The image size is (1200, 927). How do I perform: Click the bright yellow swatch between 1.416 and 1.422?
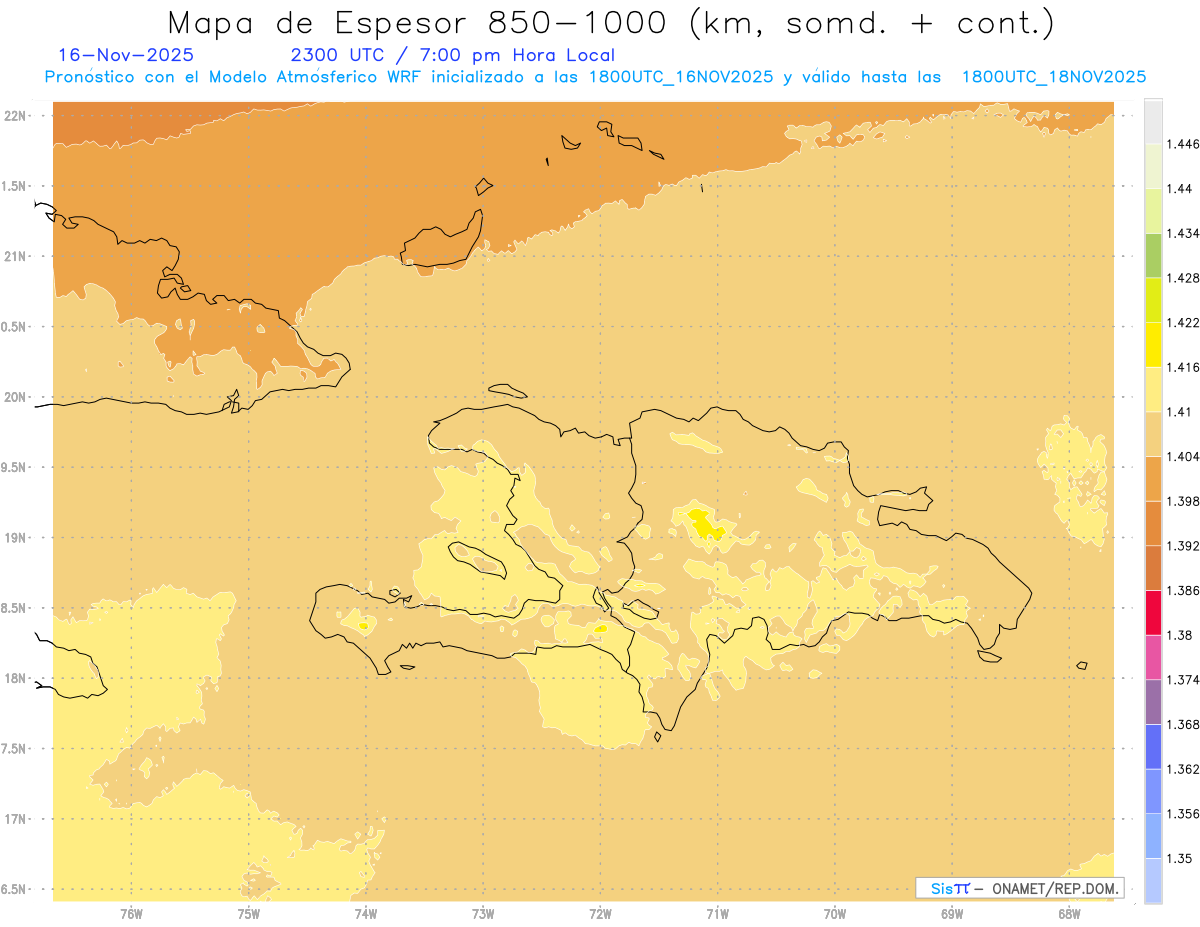[x=1153, y=344]
